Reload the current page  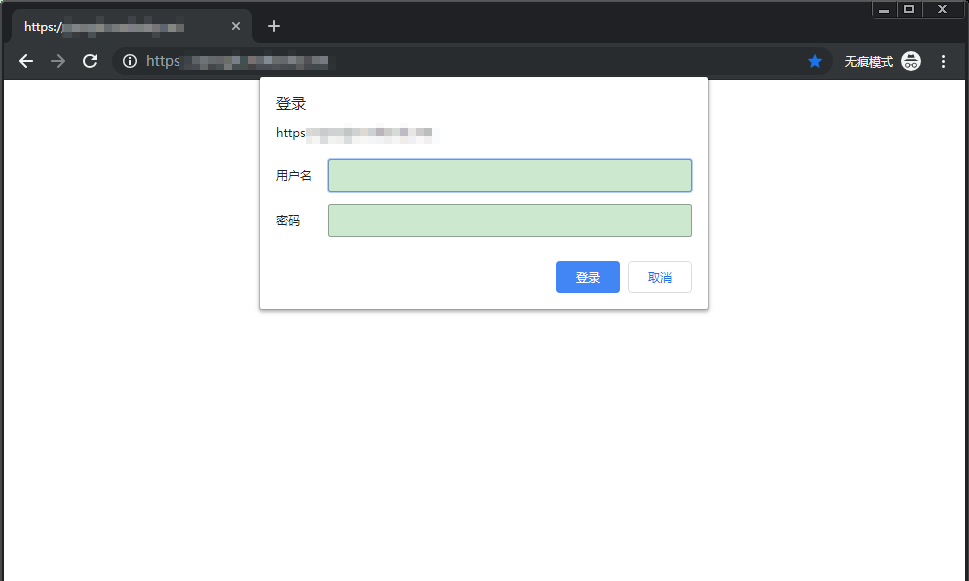(90, 62)
